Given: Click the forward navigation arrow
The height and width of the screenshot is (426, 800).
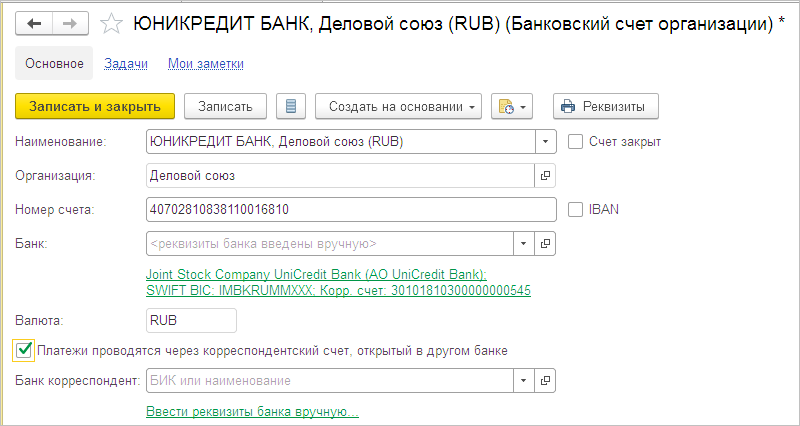Looking at the screenshot, I should (x=70, y=21).
